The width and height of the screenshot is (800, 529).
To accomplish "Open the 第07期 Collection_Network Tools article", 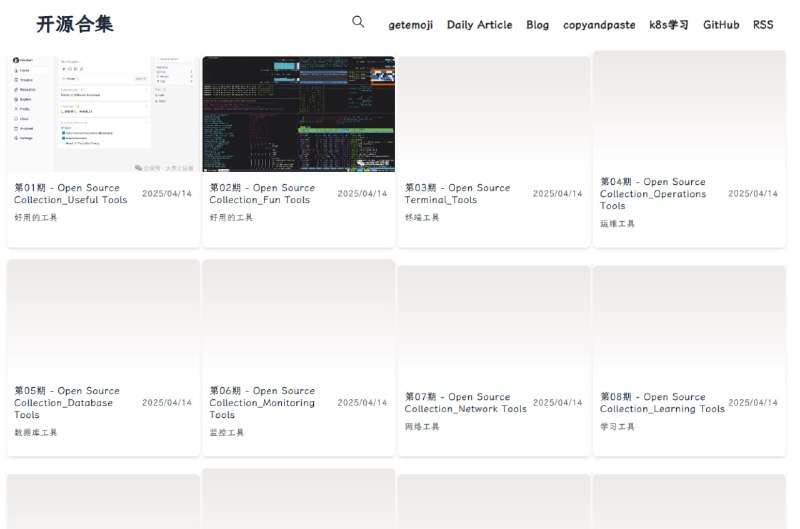I will [465, 403].
